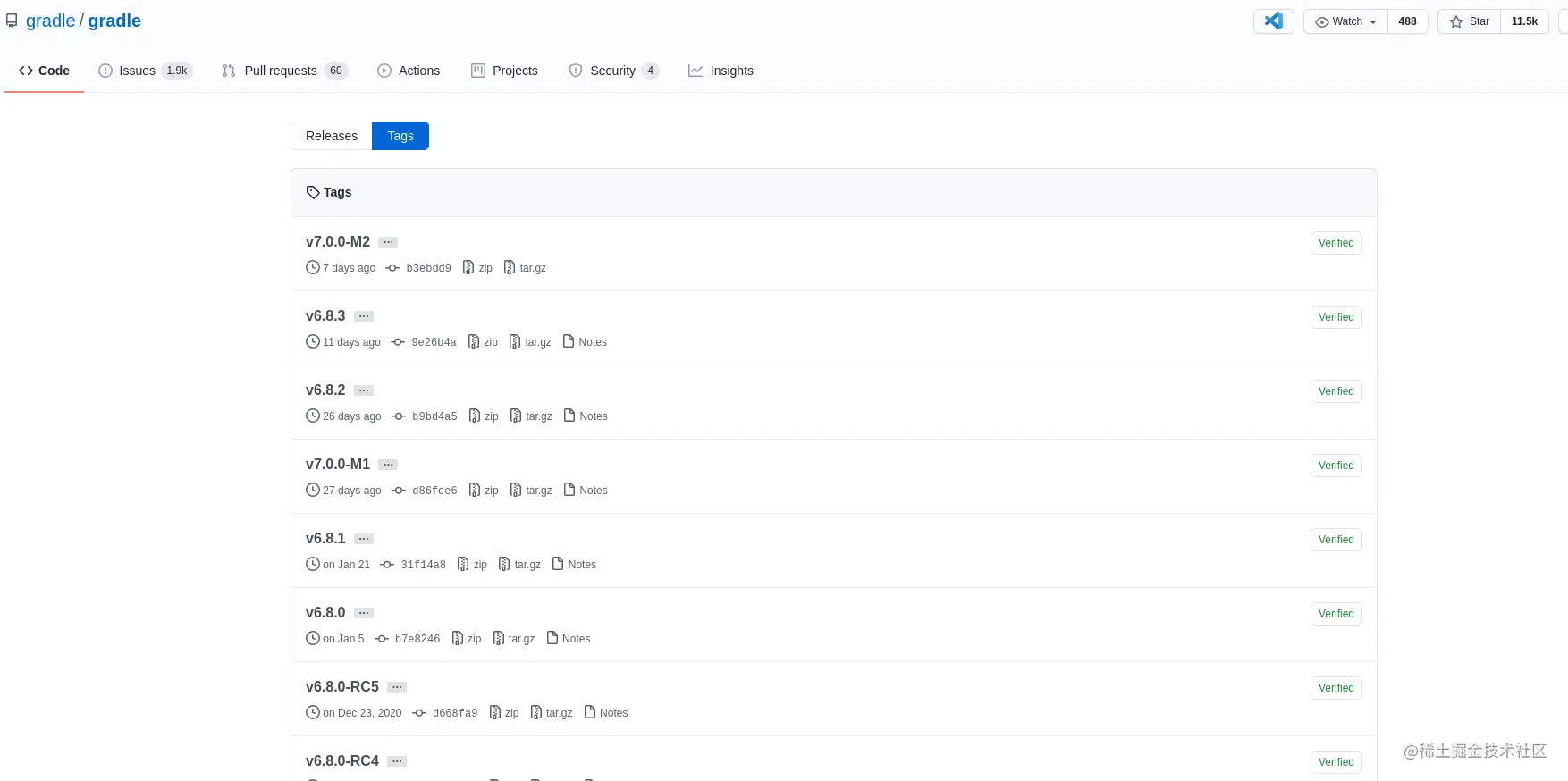Image resolution: width=1568 pixels, height=781 pixels.
Task: View the 11.5k stargazers count
Action: [1524, 21]
